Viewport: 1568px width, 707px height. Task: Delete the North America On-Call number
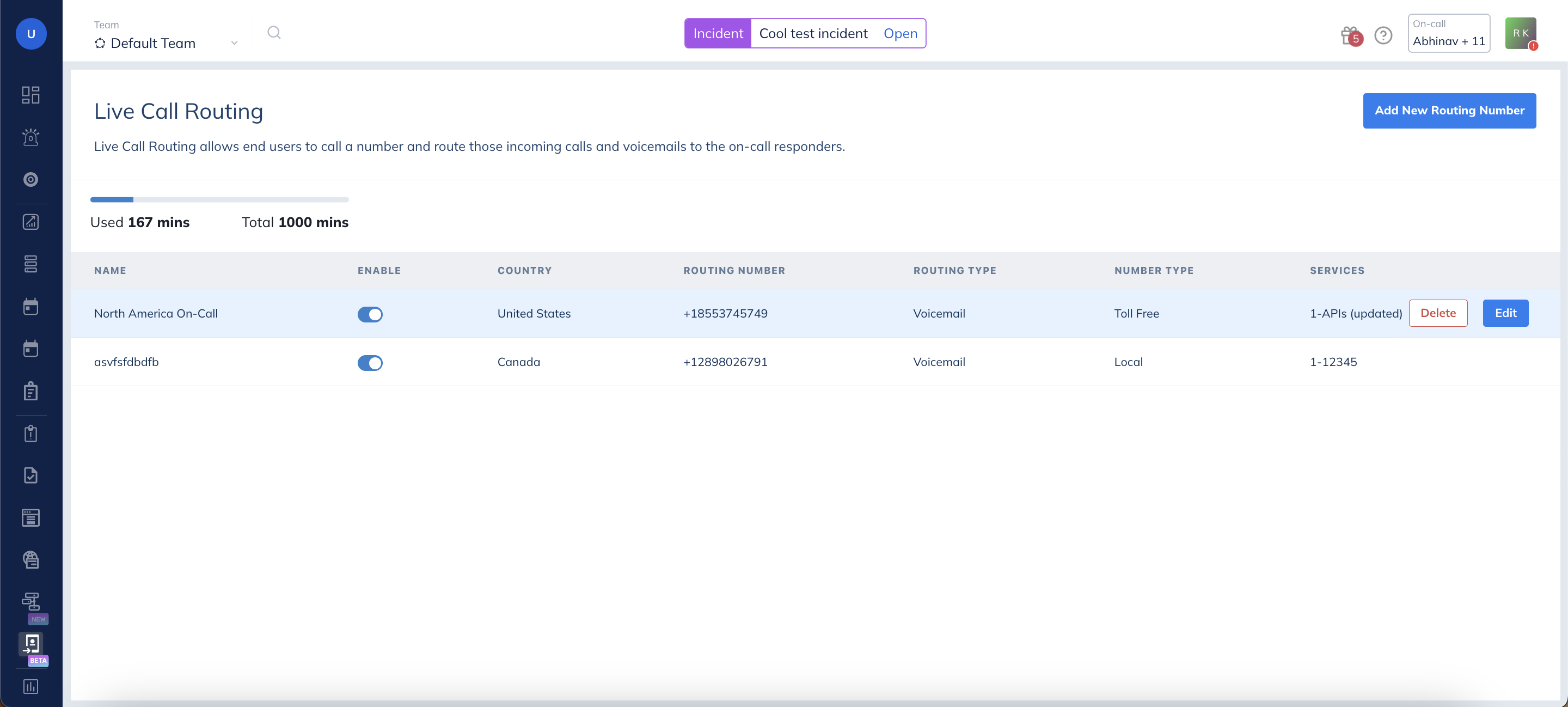tap(1437, 313)
